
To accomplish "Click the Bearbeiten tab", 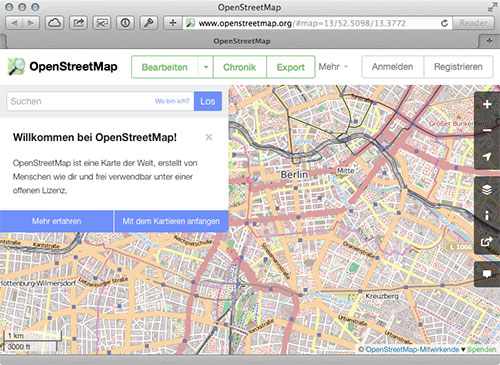I will coord(165,67).
